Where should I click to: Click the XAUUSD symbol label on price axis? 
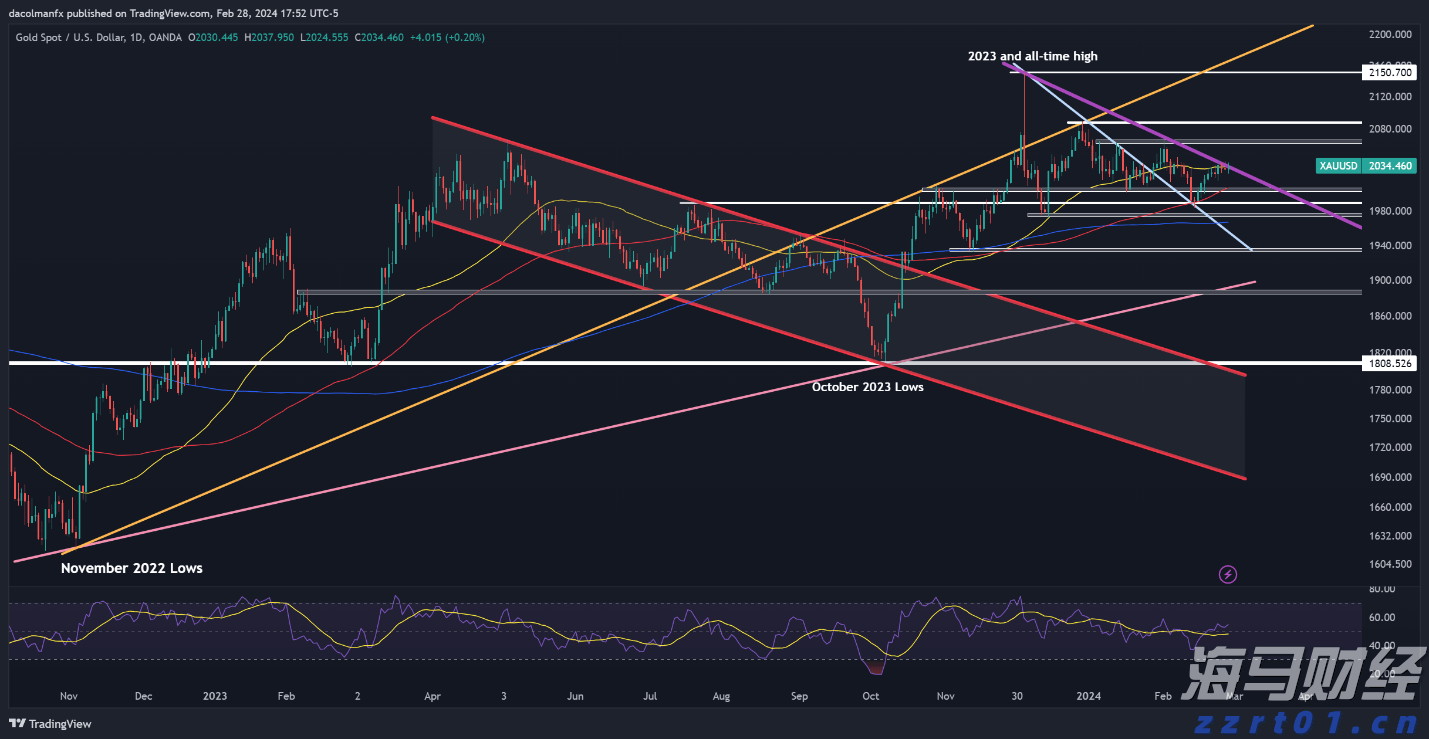[1337, 166]
